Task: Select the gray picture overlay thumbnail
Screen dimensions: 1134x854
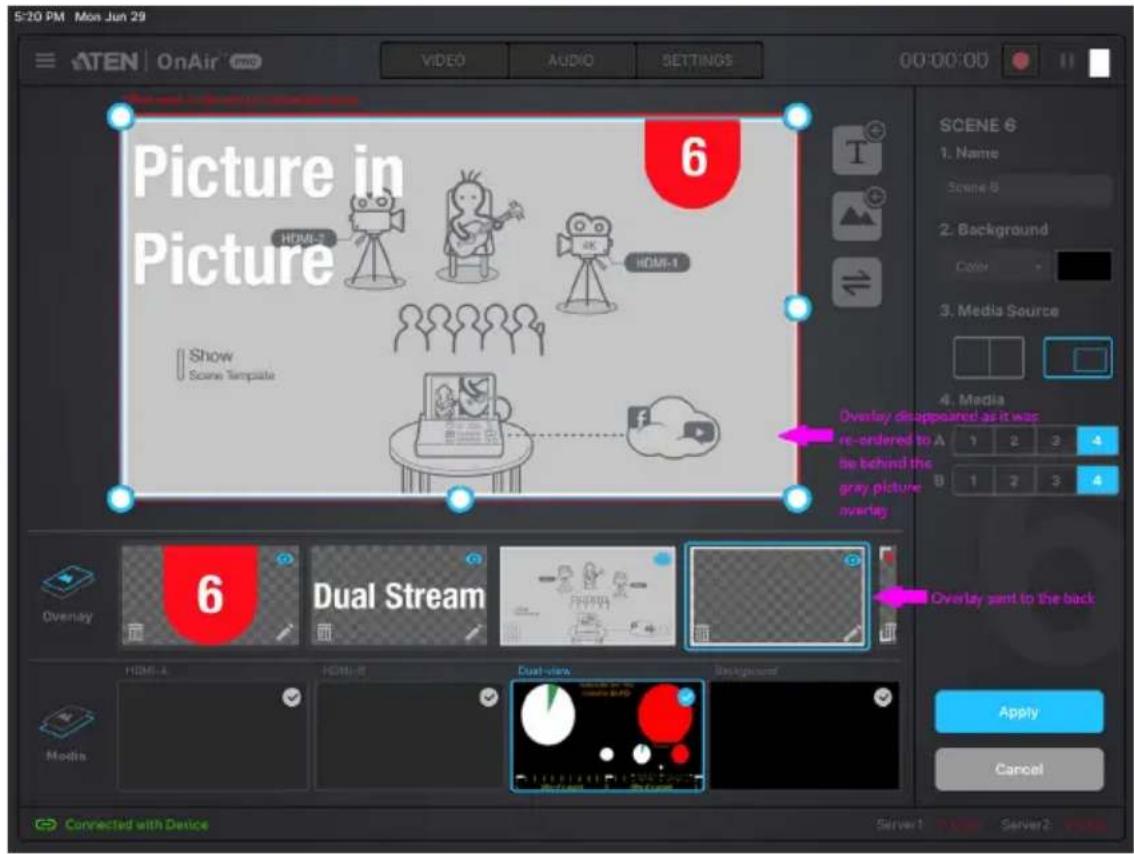Action: (x=587, y=596)
